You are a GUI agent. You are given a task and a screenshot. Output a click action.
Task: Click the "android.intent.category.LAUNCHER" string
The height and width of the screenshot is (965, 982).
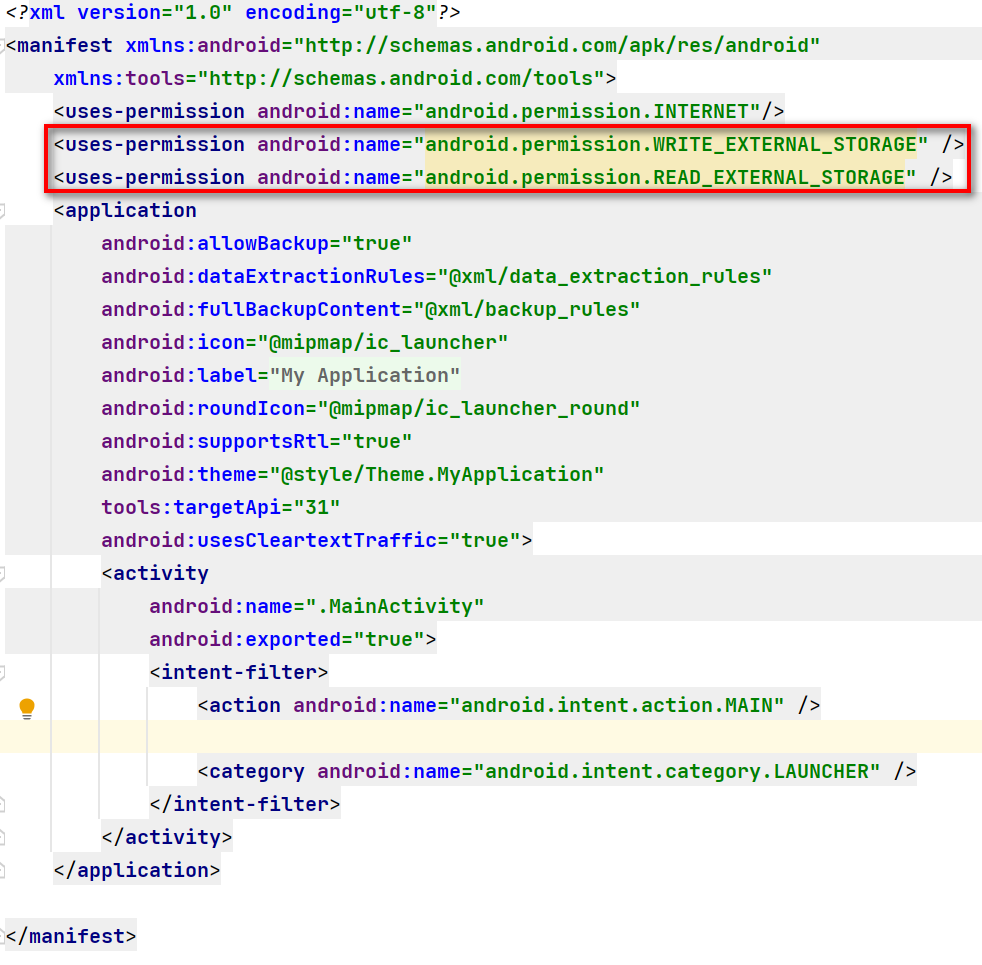coord(676,772)
